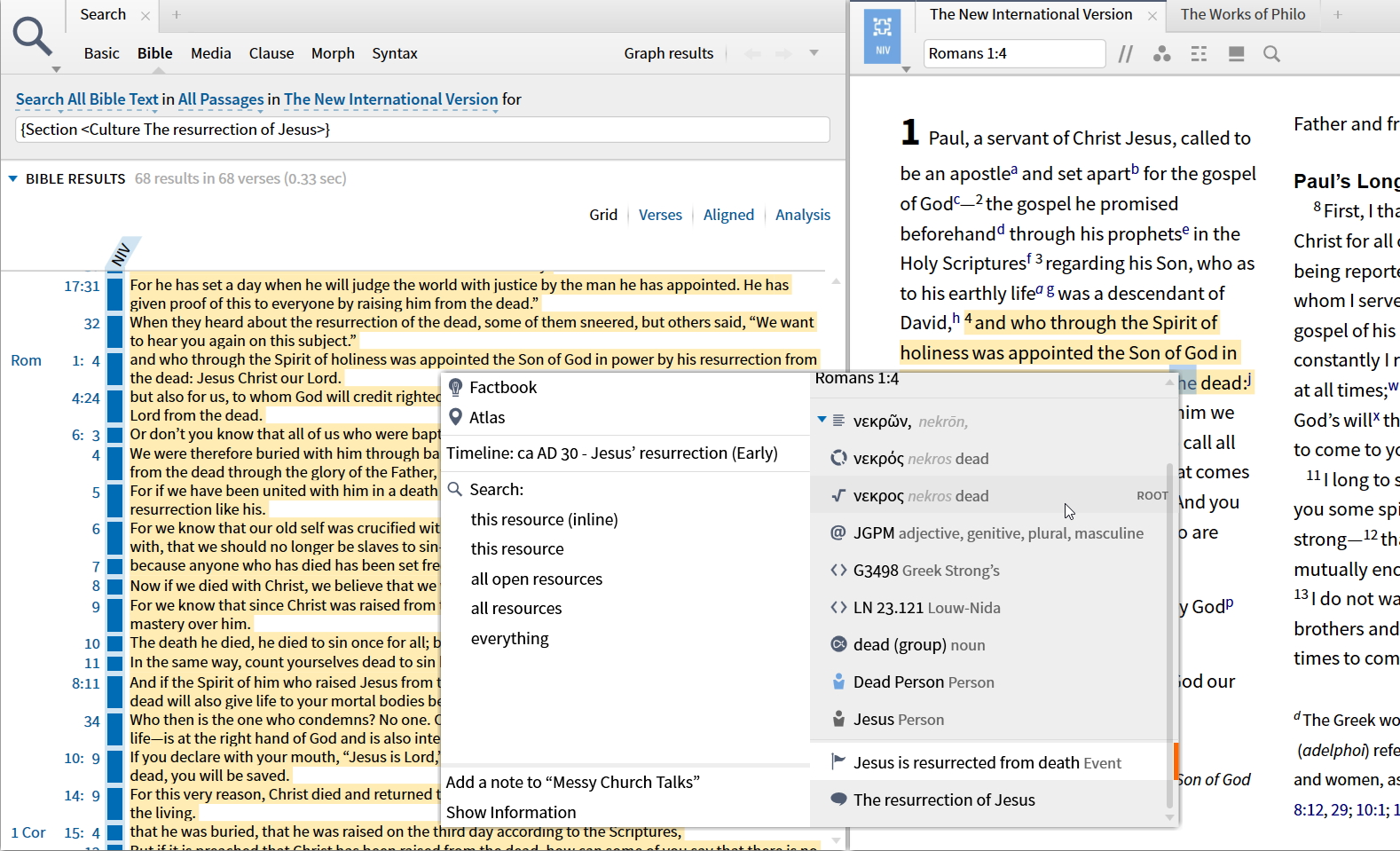
Task: Switch results to Verses view
Action: click(x=661, y=215)
